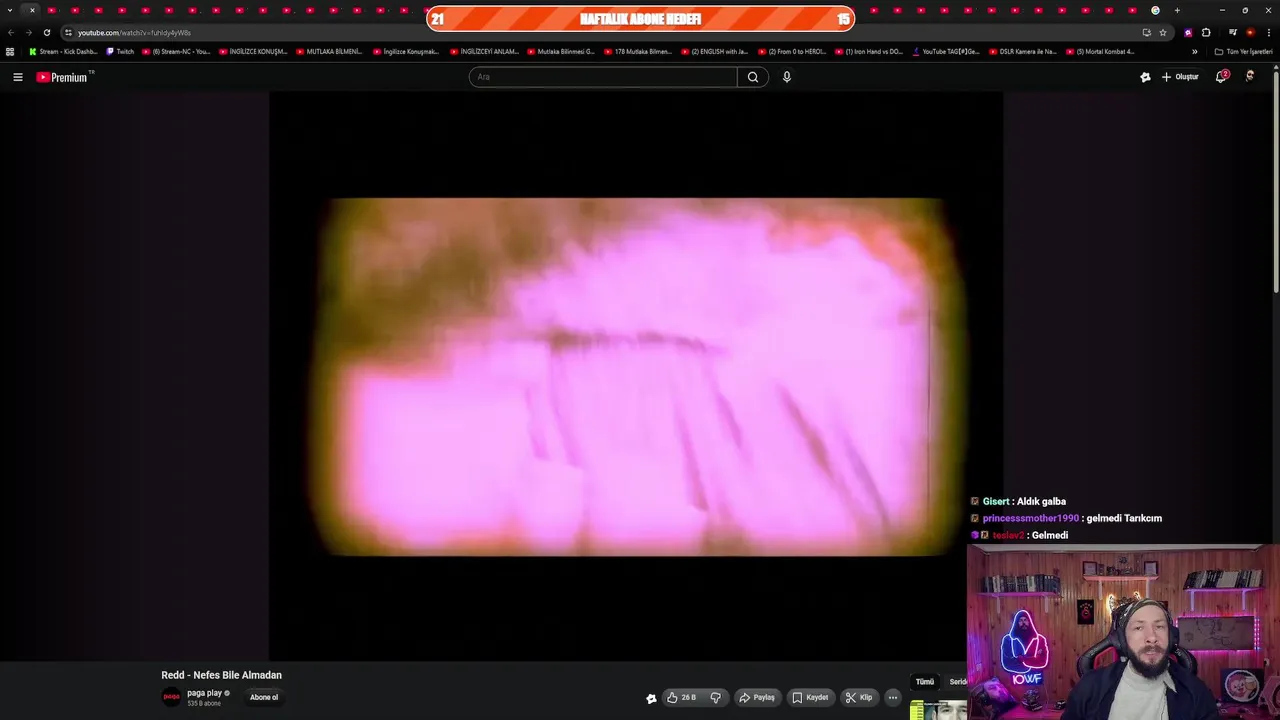Click the star icon left of the like button
The image size is (1280, 720).
[x=651, y=698]
